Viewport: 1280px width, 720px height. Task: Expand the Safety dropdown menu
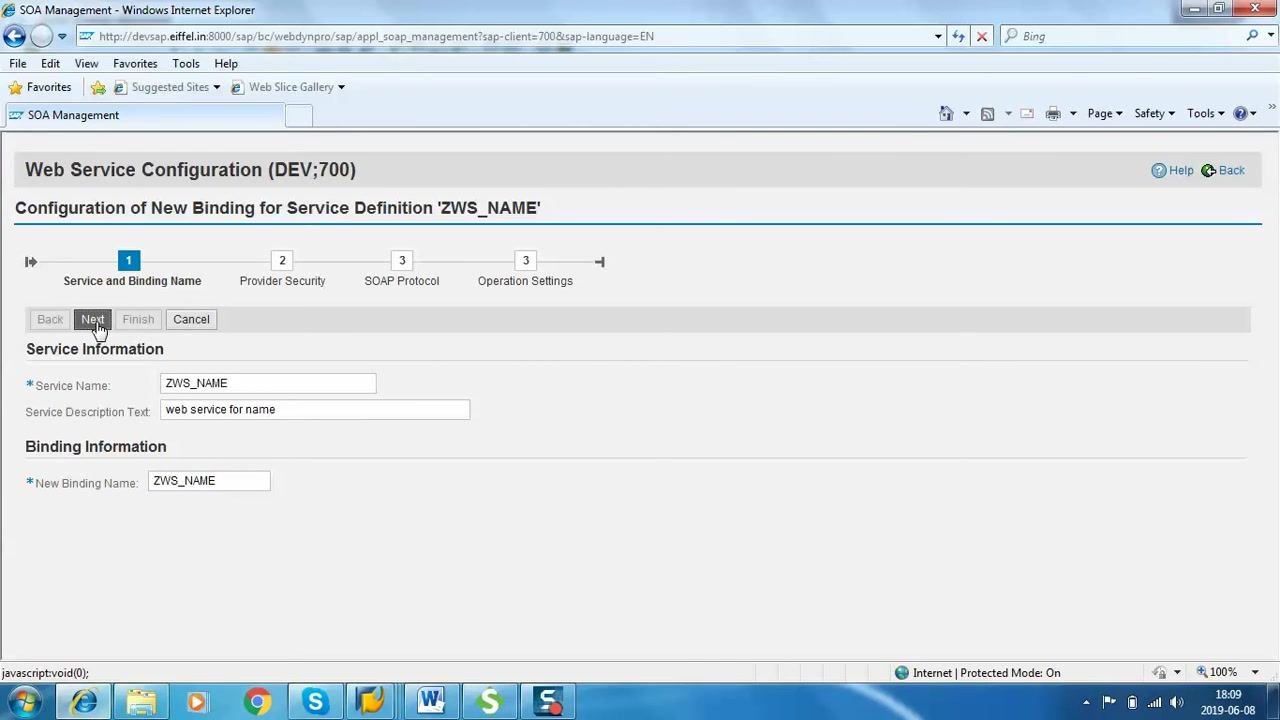[1154, 113]
